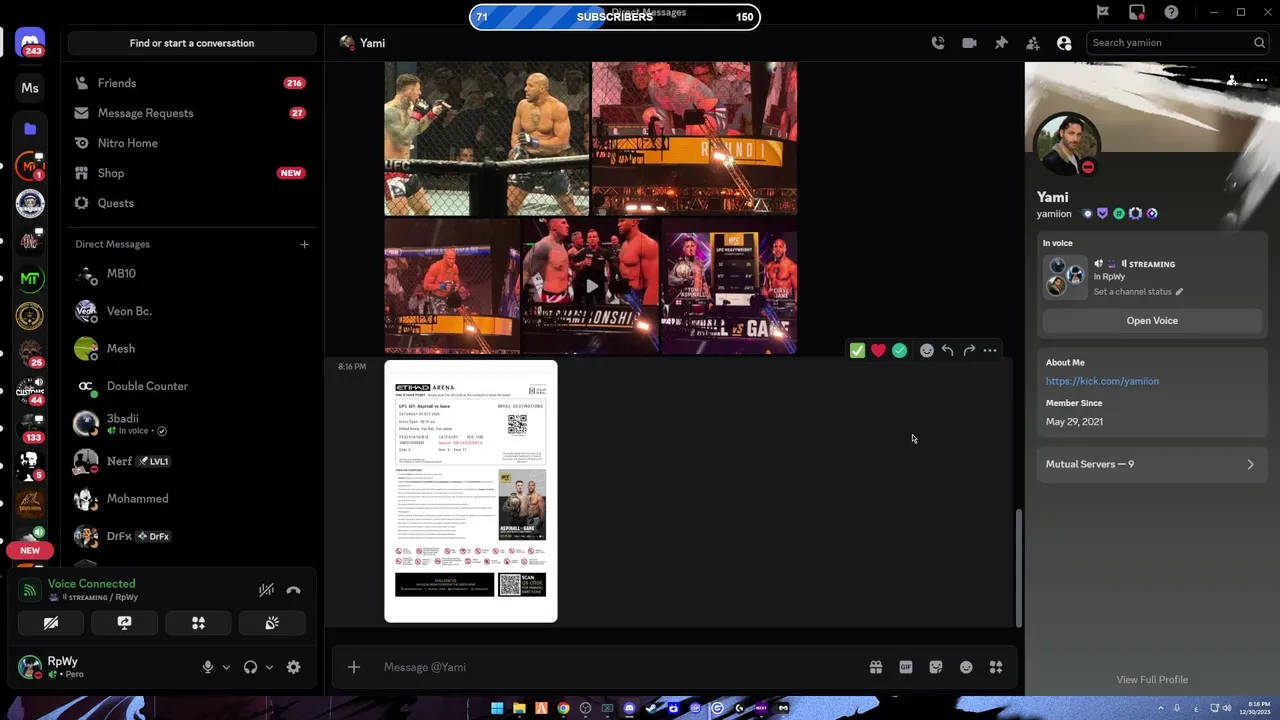The image size is (1280, 720).
Task: Open Find or start a conversation
Action: point(192,43)
